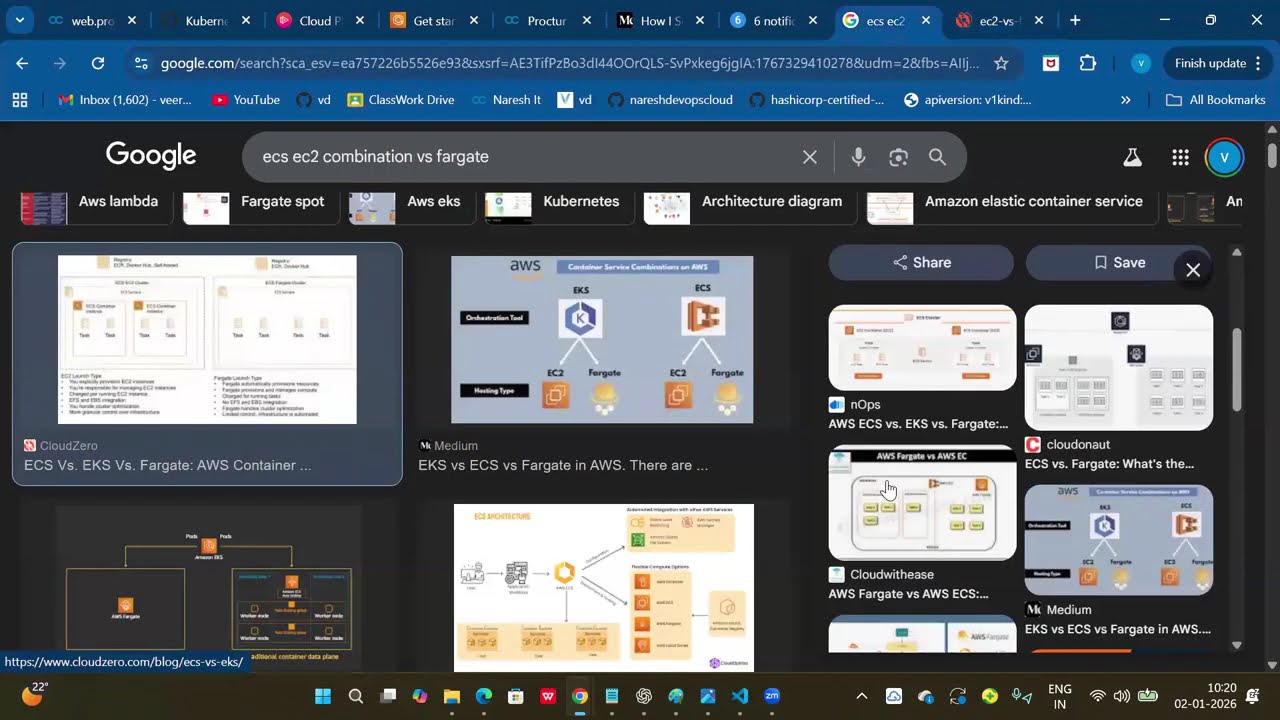1280x720 pixels.
Task: Save the image with the Save button
Action: point(1119,263)
